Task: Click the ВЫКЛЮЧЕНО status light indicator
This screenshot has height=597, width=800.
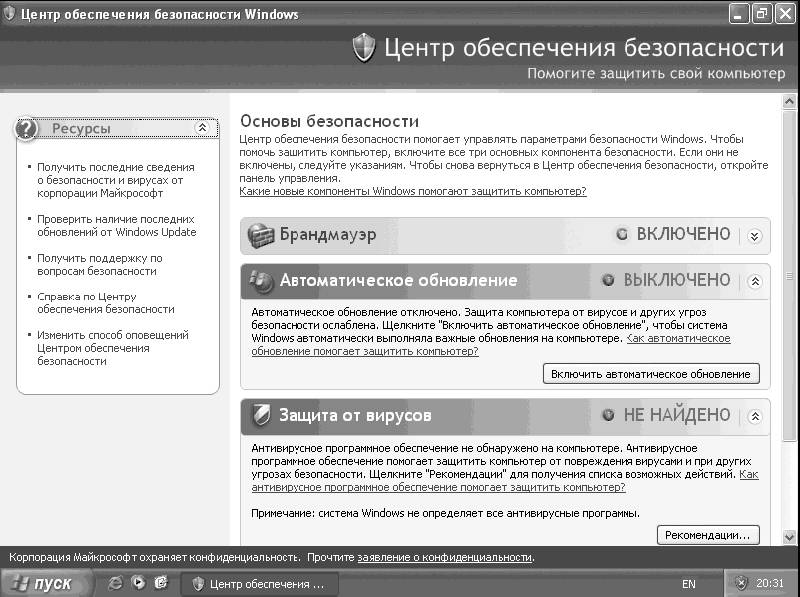Action: [x=608, y=280]
